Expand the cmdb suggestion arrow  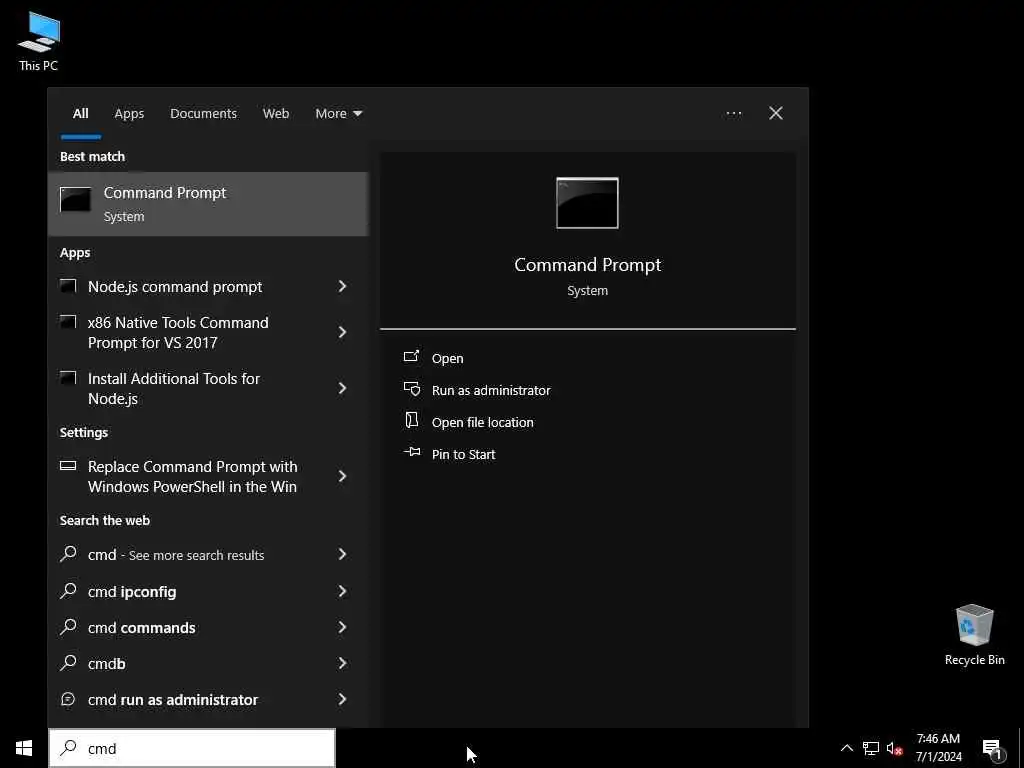click(342, 664)
